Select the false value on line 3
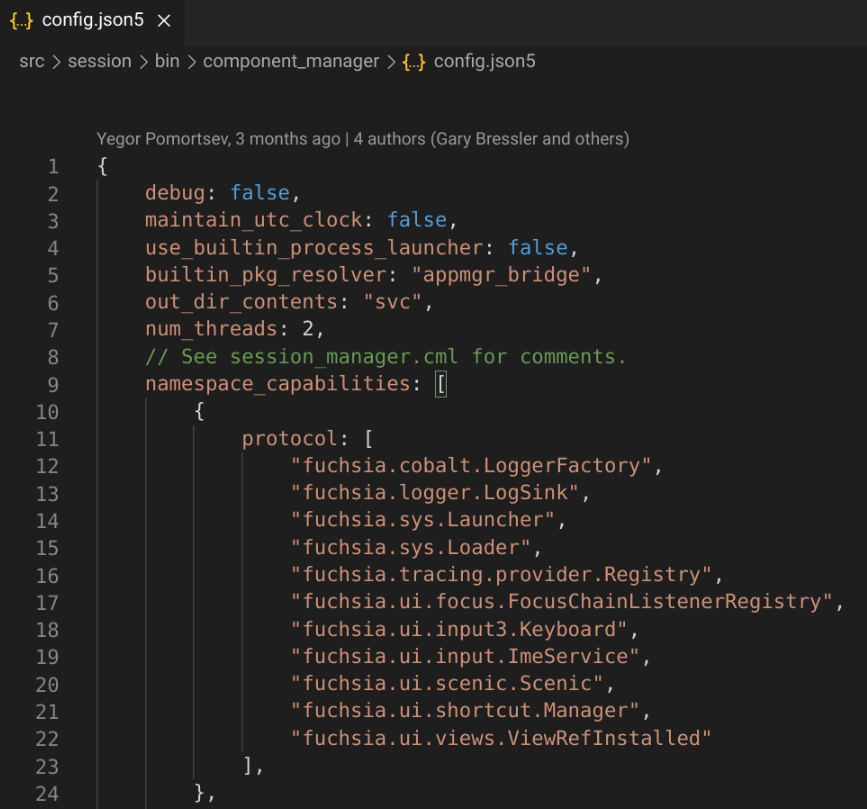This screenshot has width=867, height=809. [417, 219]
